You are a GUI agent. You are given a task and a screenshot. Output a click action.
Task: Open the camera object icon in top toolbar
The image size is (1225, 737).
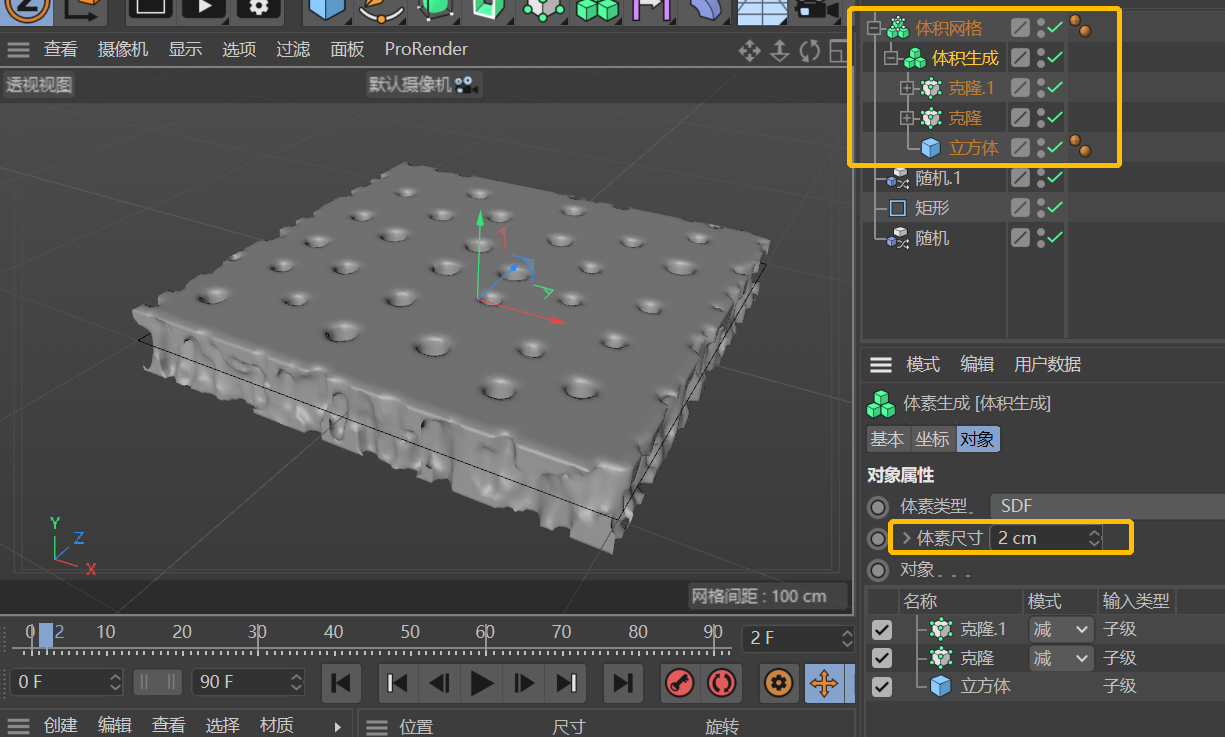pyautogui.click(x=817, y=9)
